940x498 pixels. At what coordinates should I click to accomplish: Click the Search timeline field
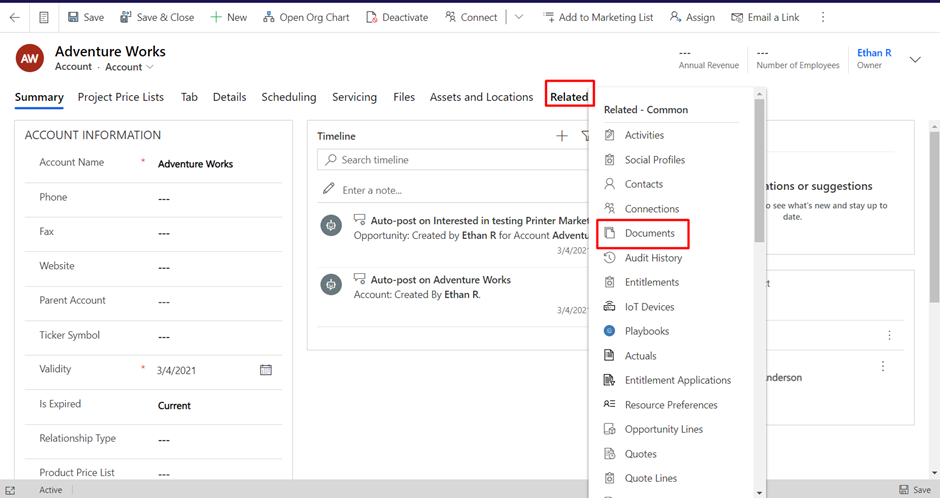[453, 160]
